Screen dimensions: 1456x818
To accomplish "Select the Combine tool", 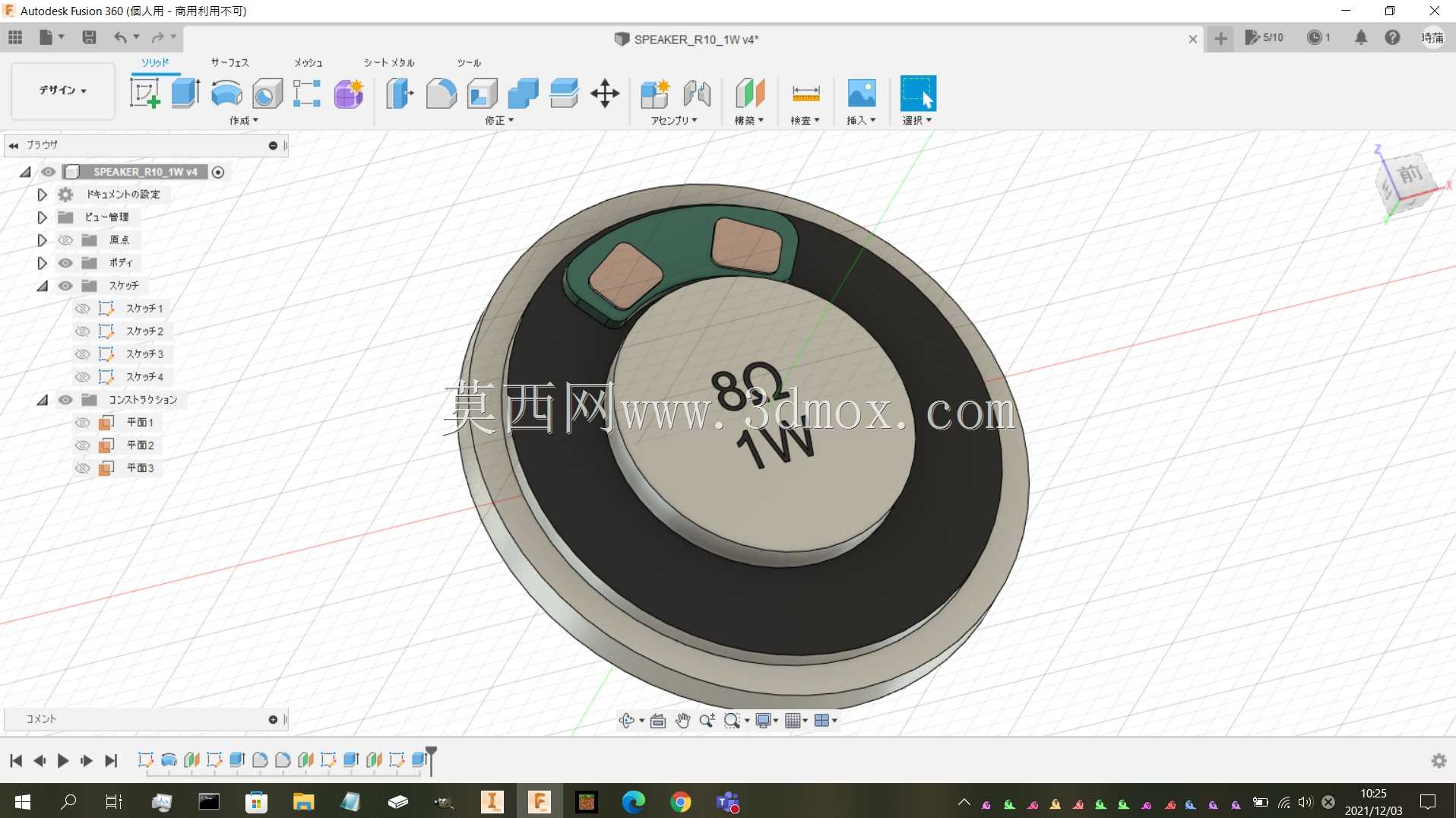I will [523, 94].
